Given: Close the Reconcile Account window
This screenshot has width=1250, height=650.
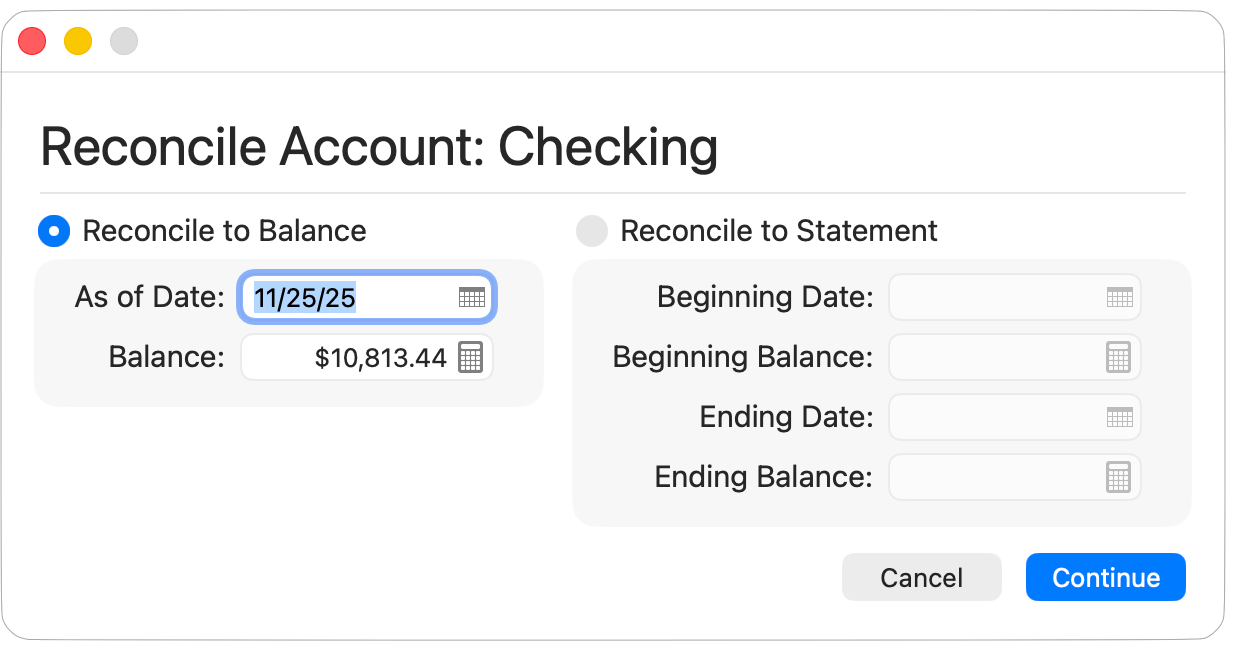Looking at the screenshot, I should [32, 41].
